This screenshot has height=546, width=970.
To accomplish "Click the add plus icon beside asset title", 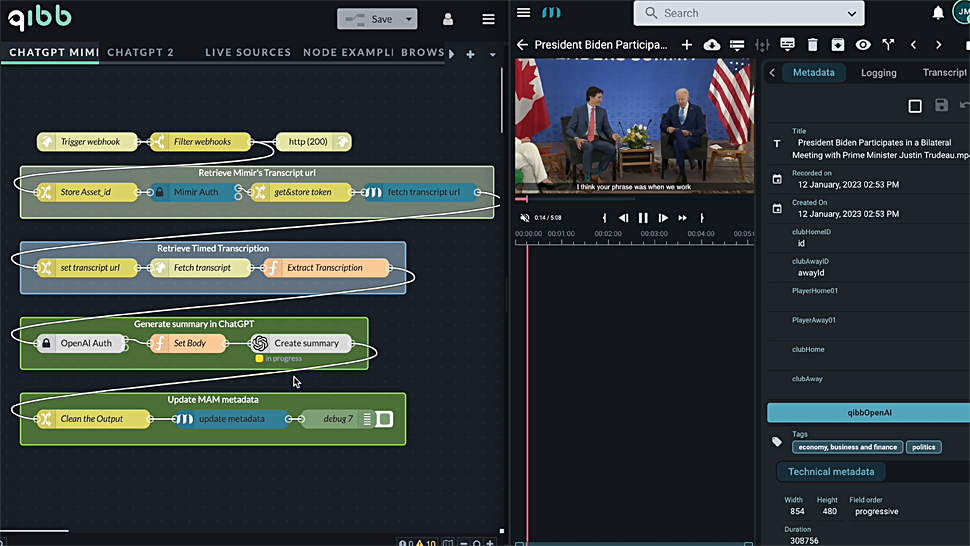I will (x=687, y=45).
